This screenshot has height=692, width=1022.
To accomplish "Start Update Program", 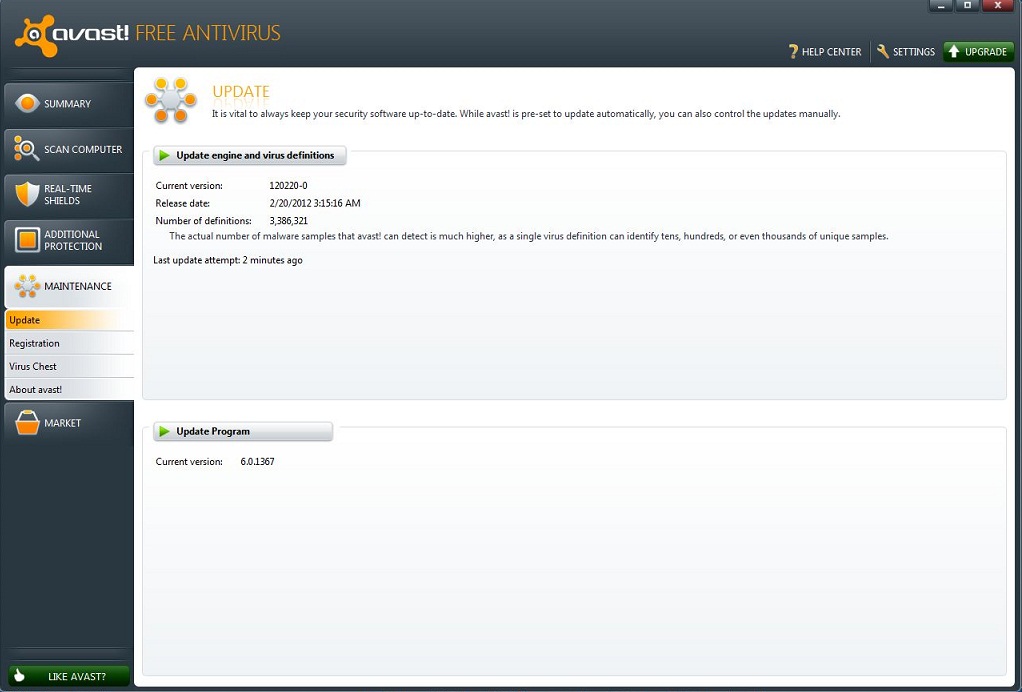I will click(243, 431).
